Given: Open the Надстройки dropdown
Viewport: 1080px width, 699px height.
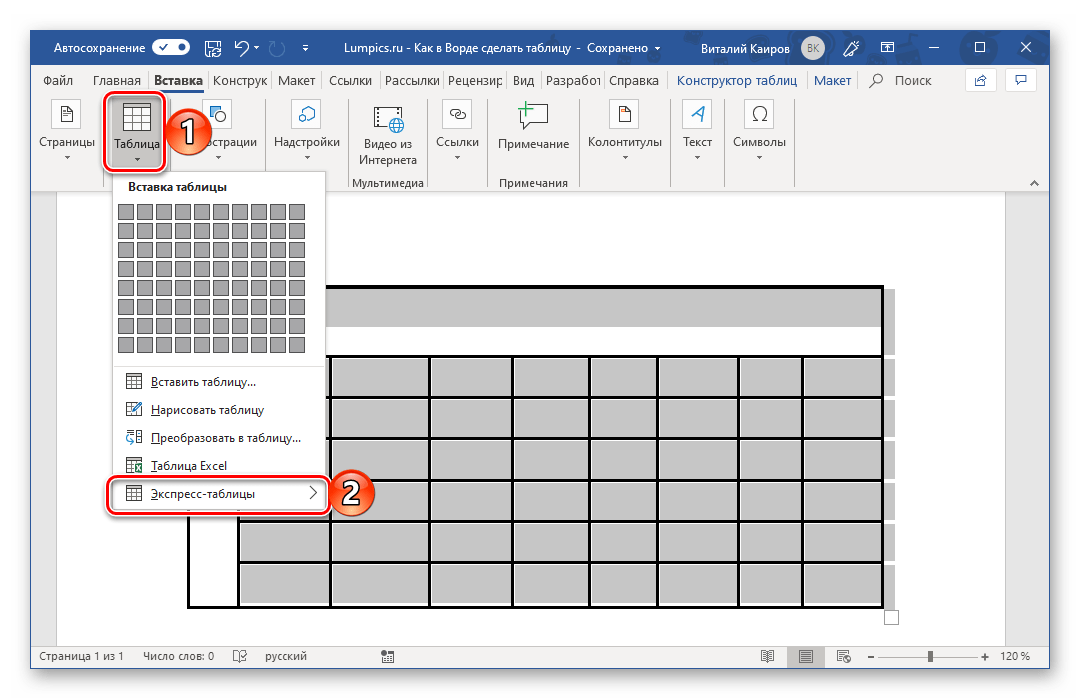Looking at the screenshot, I should pos(307,132).
